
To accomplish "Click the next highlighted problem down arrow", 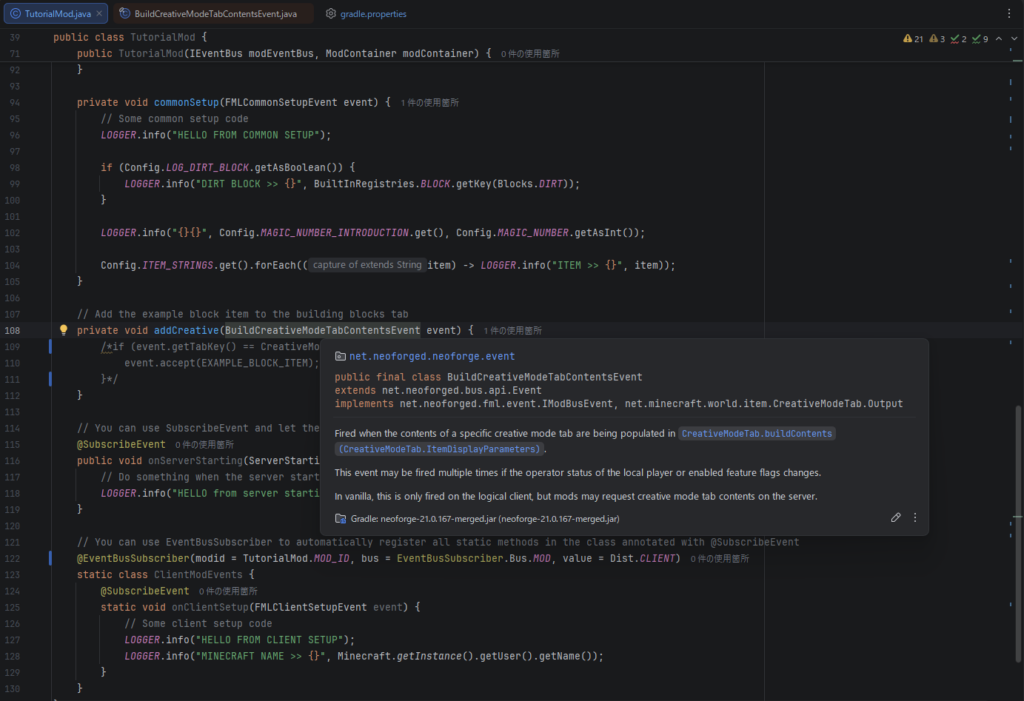I will 1014,39.
